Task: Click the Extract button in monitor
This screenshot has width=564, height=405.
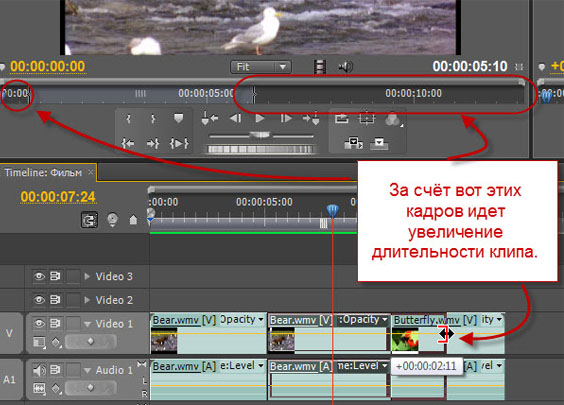Action: [379, 143]
